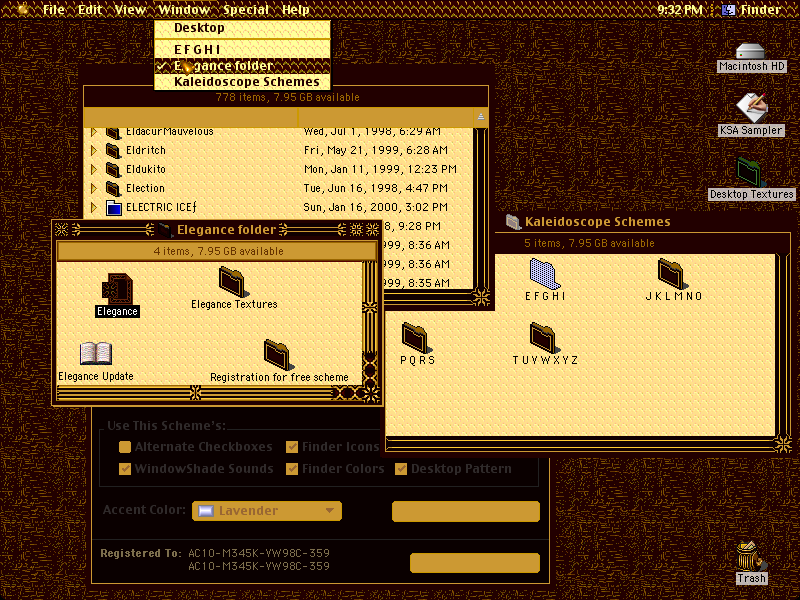
Task: Click the Eldritch folder icon in the list
Action: pos(113,151)
